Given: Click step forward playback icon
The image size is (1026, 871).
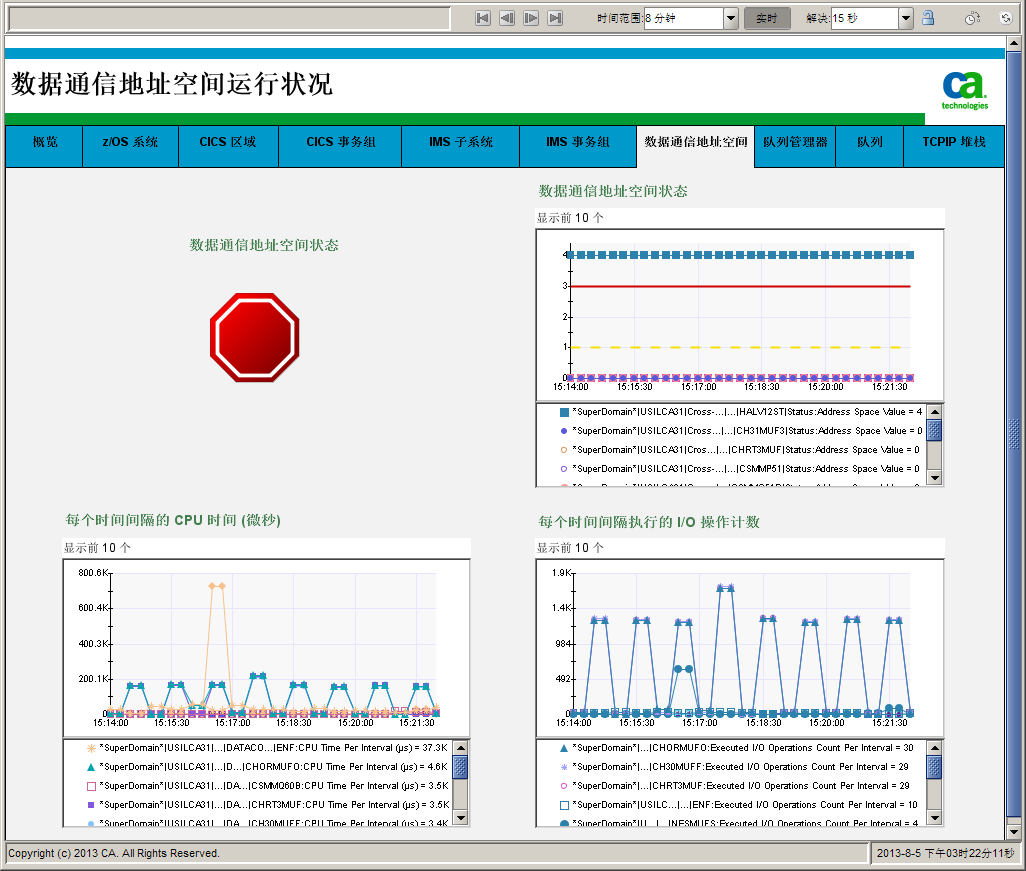Looking at the screenshot, I should (x=531, y=18).
